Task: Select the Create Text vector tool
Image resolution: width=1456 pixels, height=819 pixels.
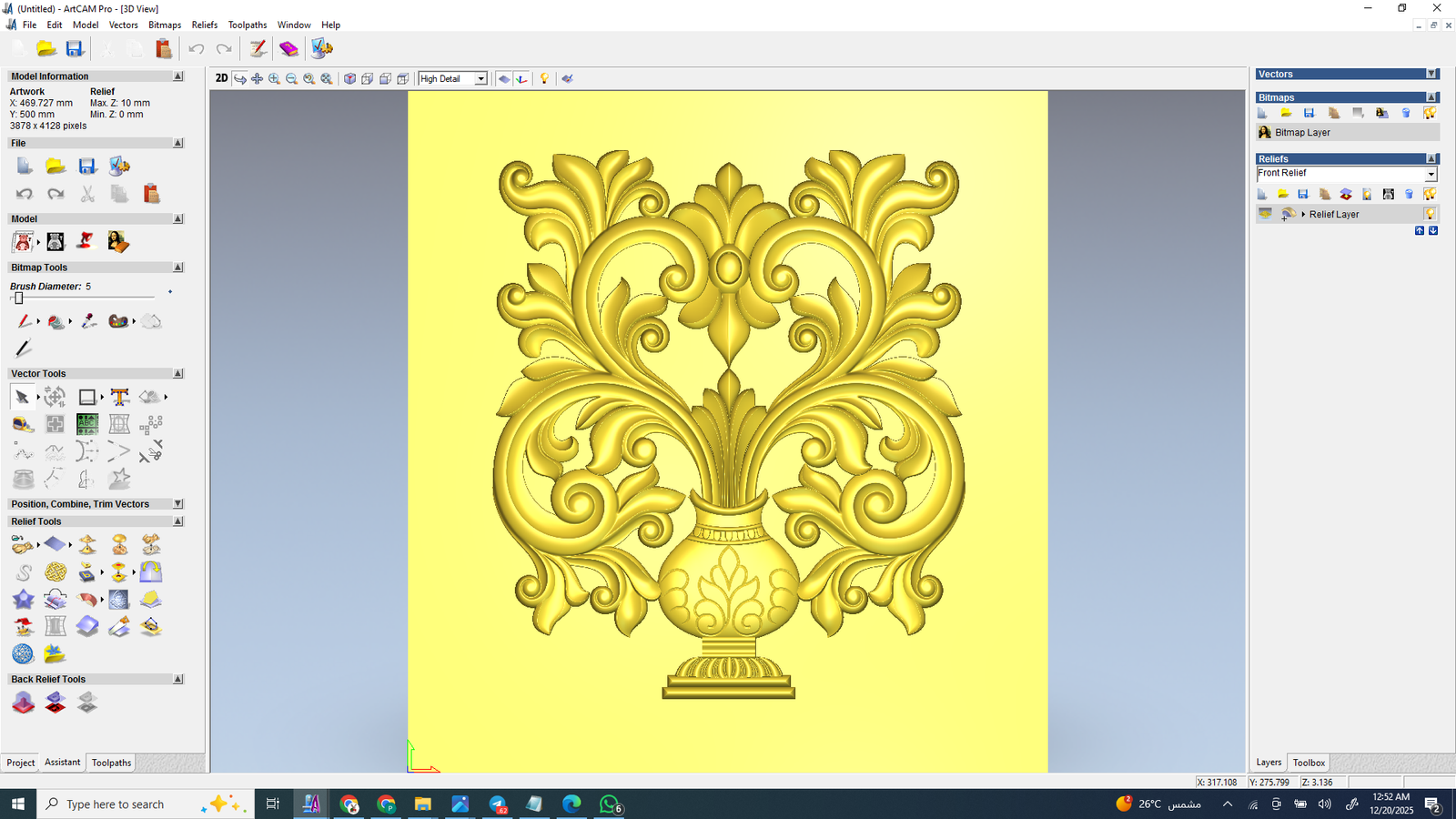Action: tap(119, 397)
